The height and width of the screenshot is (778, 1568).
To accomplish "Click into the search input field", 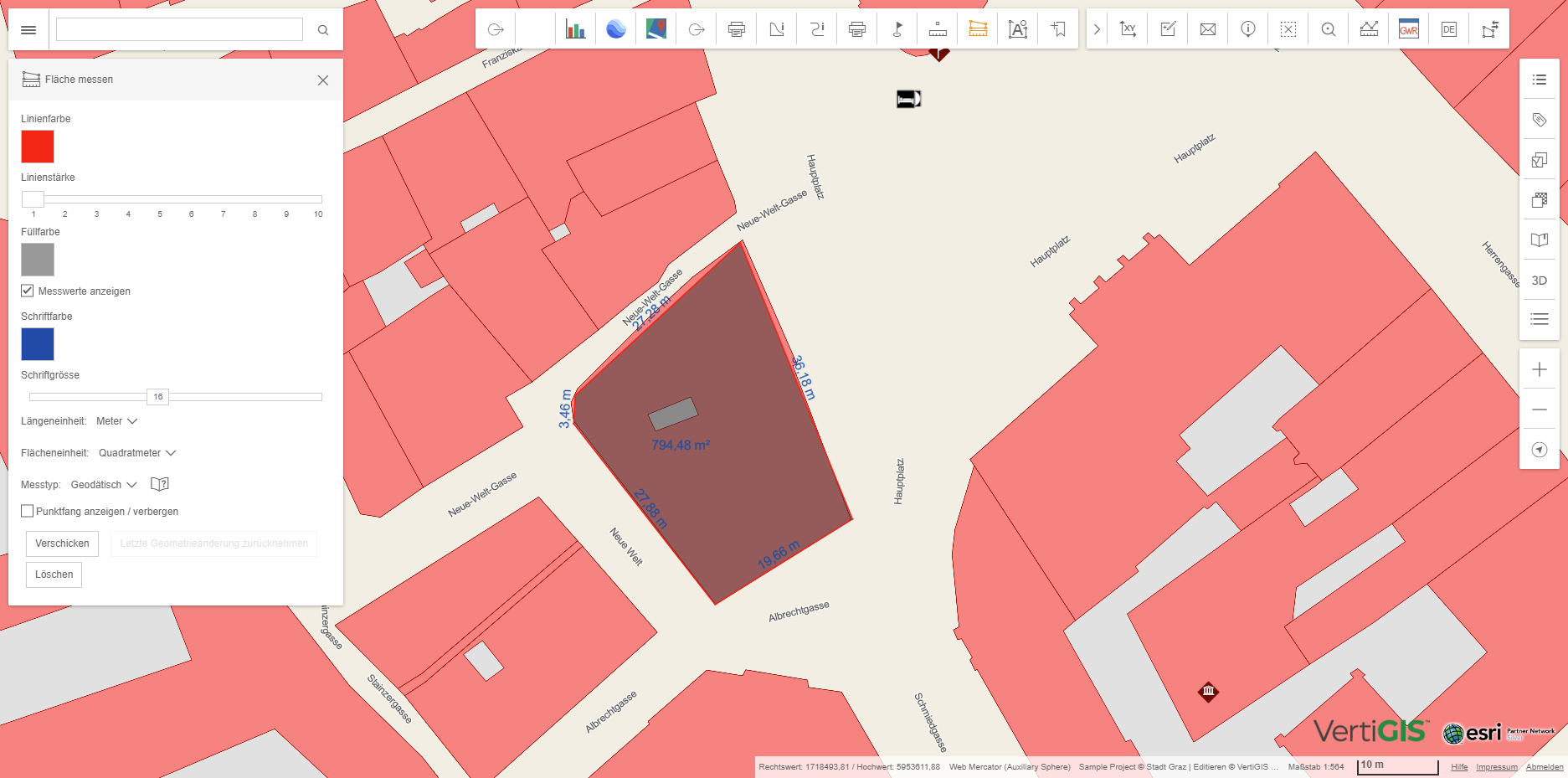I will coord(179,30).
